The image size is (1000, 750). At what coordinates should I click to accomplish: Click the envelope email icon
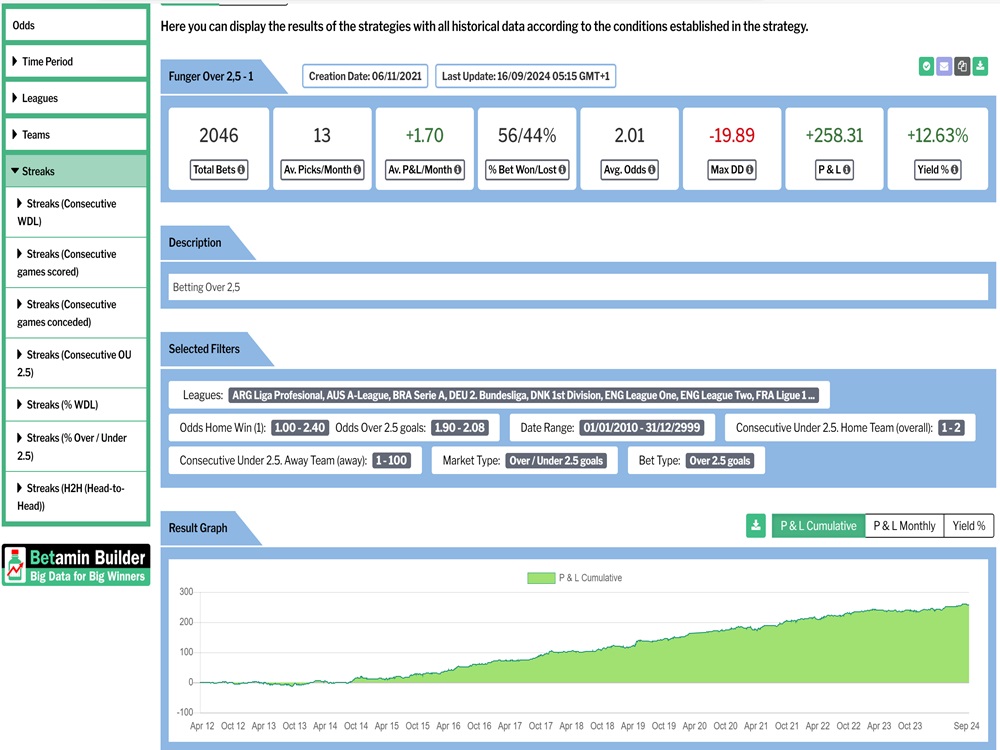click(x=944, y=66)
